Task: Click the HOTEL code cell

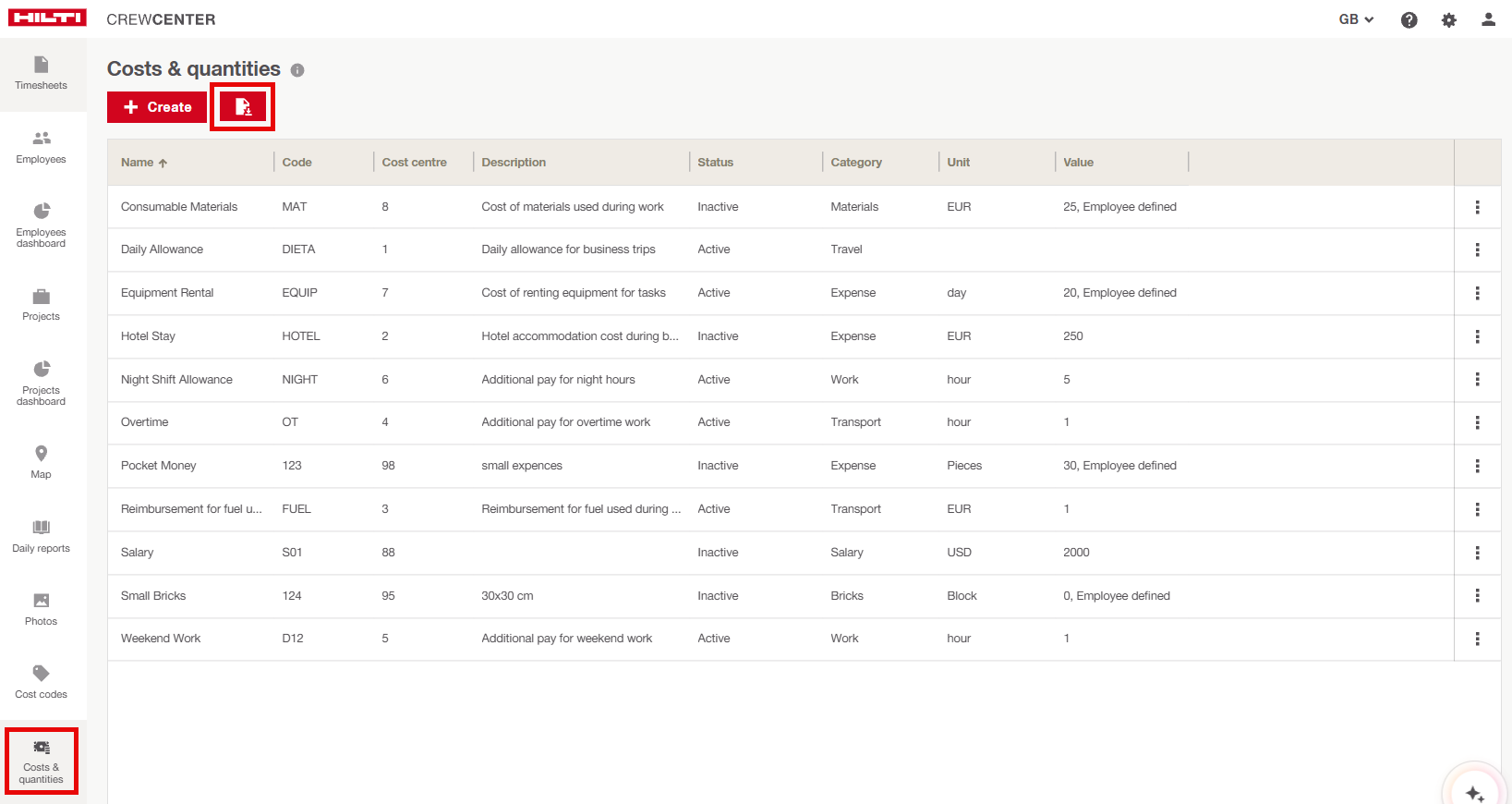Action: [x=301, y=336]
